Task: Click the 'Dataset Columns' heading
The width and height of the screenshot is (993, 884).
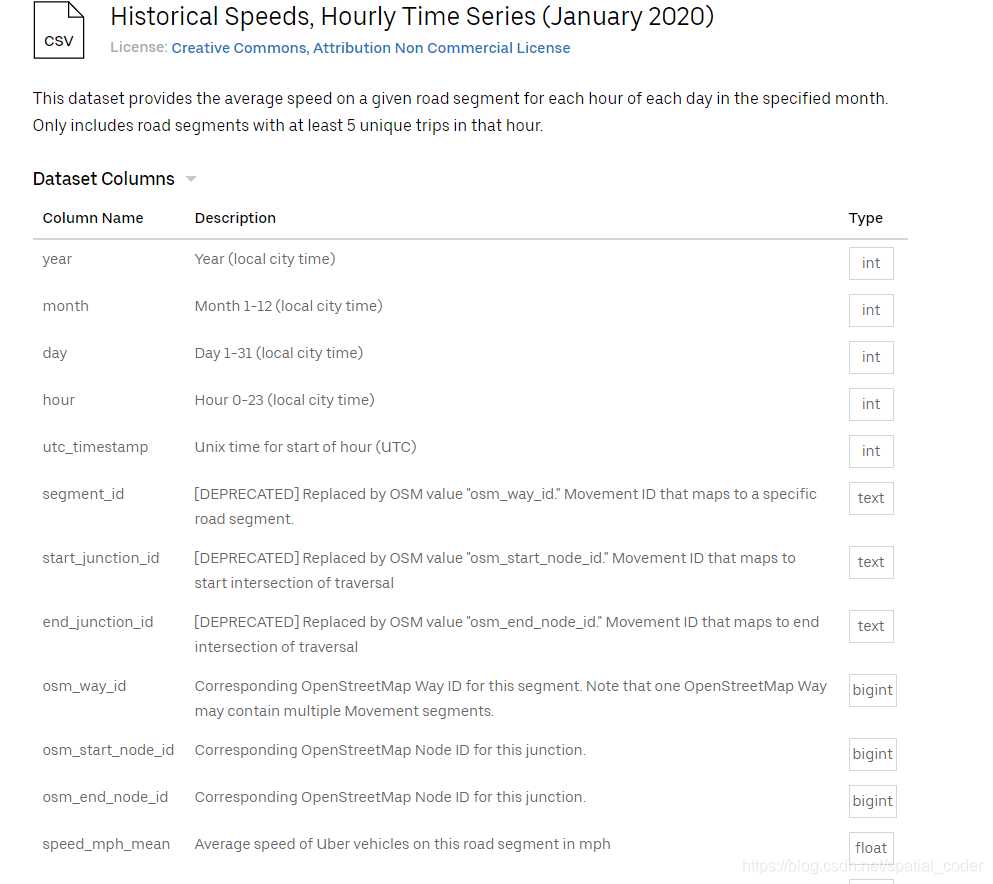Action: tap(103, 179)
